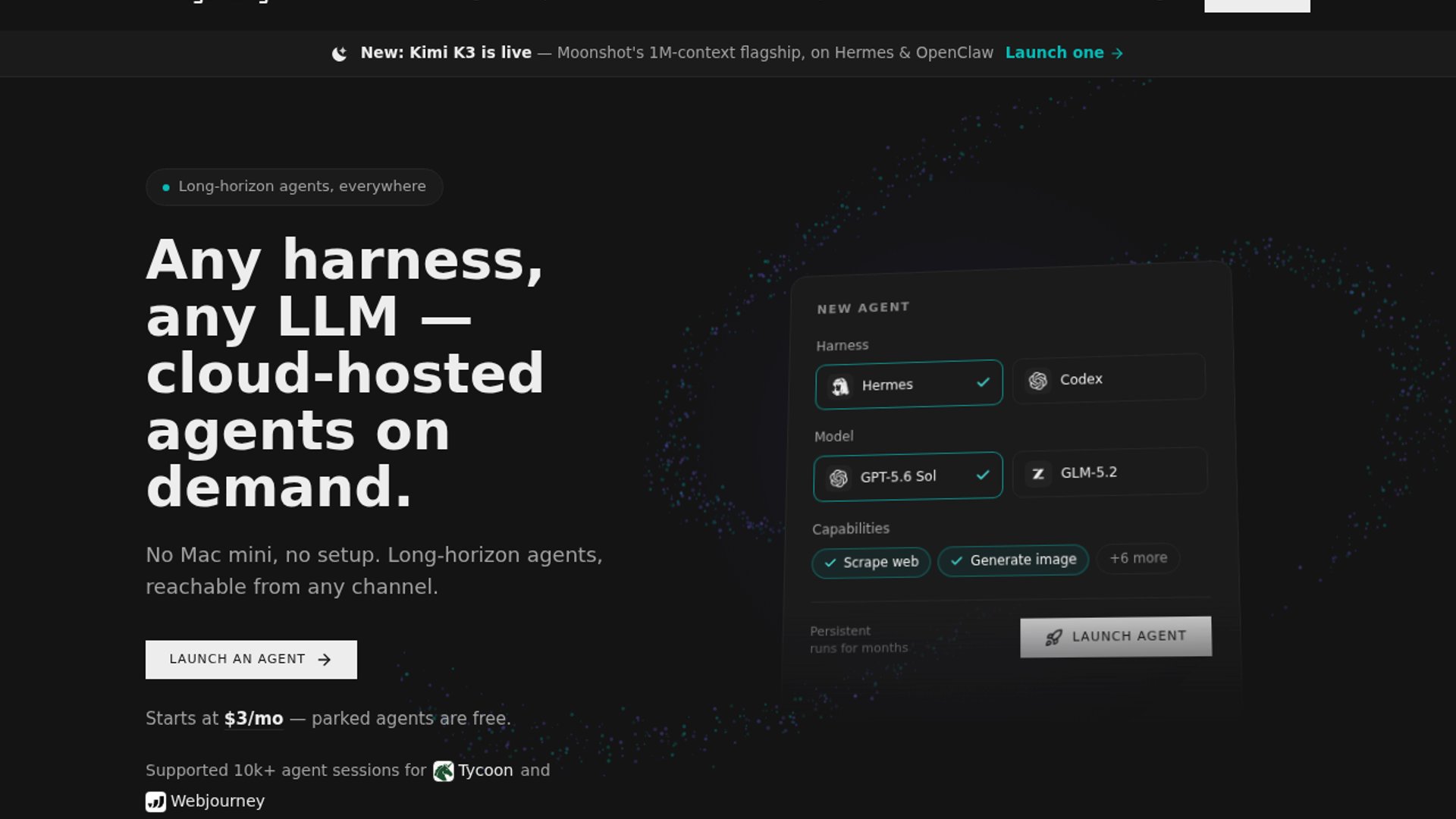Viewport: 1456px width, 819px height.
Task: Click the "Any harness, any LLM" headline
Action: [x=345, y=372]
